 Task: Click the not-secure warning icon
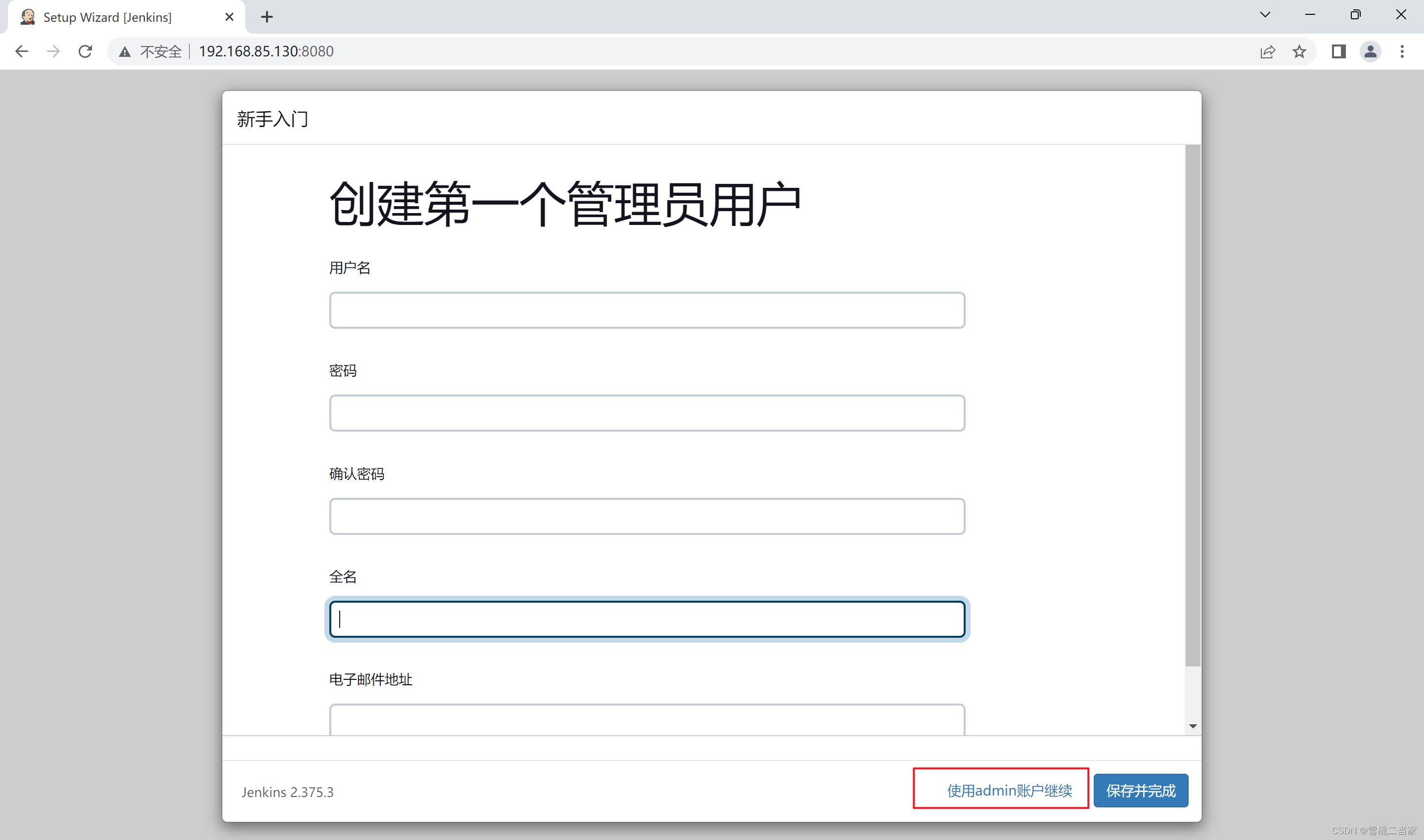[x=125, y=52]
